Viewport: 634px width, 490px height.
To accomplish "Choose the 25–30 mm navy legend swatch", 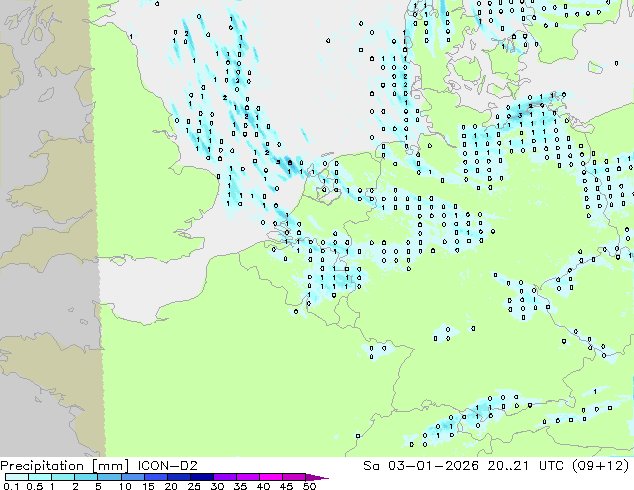I will 201,477.
